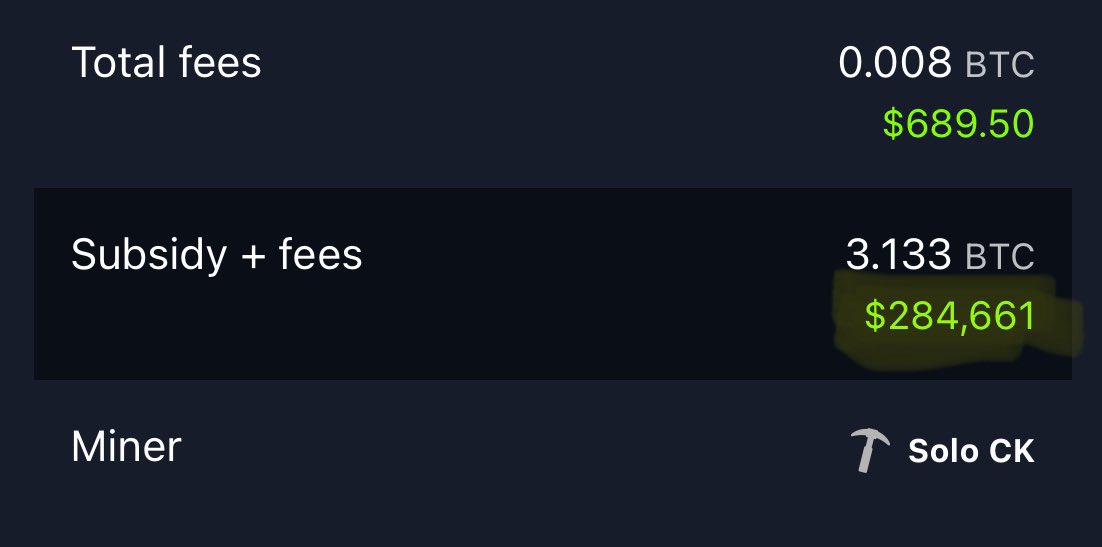Click the Subsidy + fees label
Viewport: 1102px width, 547px height.
pyautogui.click(x=216, y=256)
